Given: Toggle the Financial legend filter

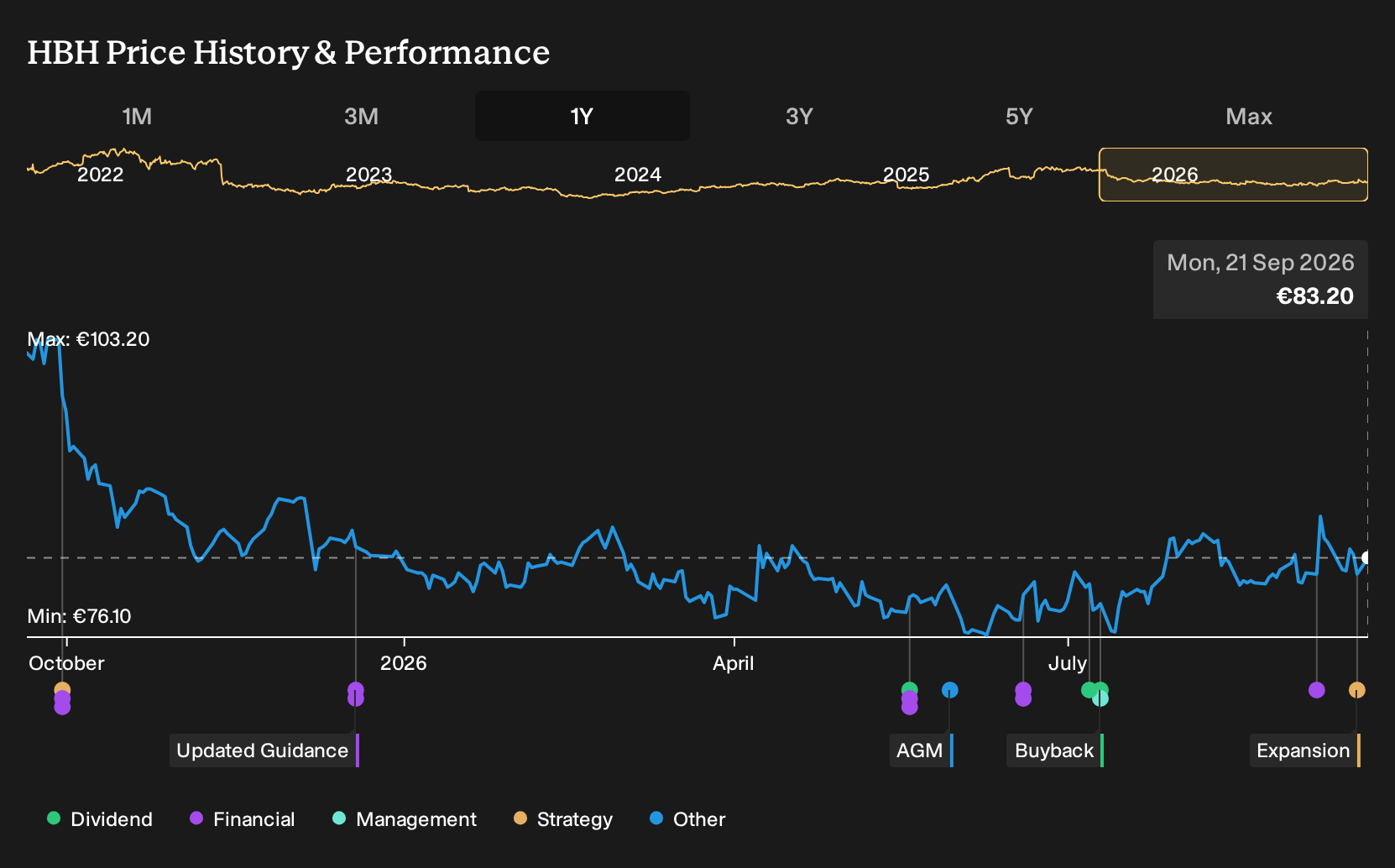Looking at the screenshot, I should 243,819.
